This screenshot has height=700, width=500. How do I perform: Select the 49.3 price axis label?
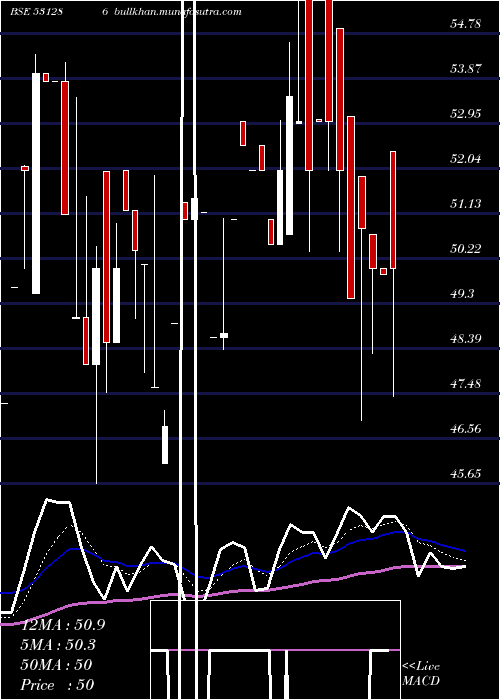tap(462, 294)
